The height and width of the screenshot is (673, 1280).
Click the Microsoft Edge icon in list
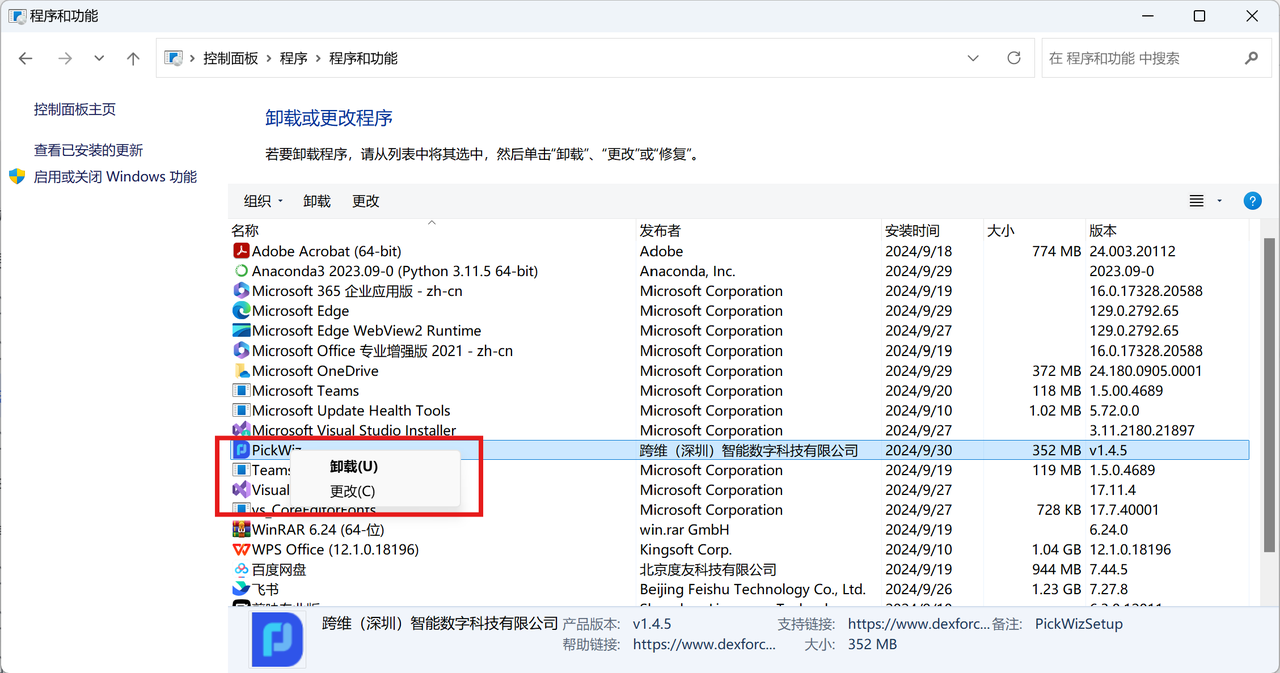coord(240,311)
